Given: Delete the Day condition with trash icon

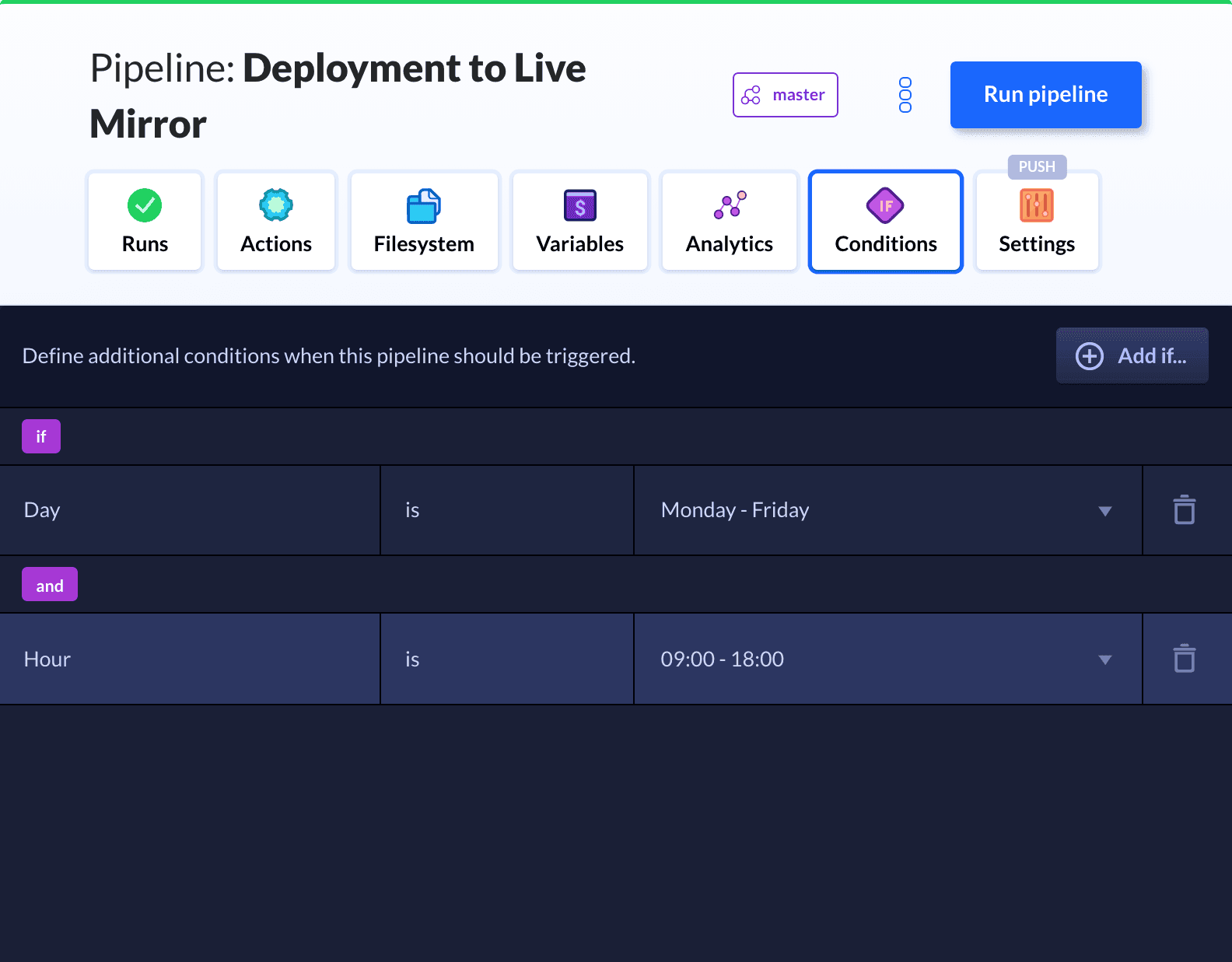Looking at the screenshot, I should pos(1184,510).
